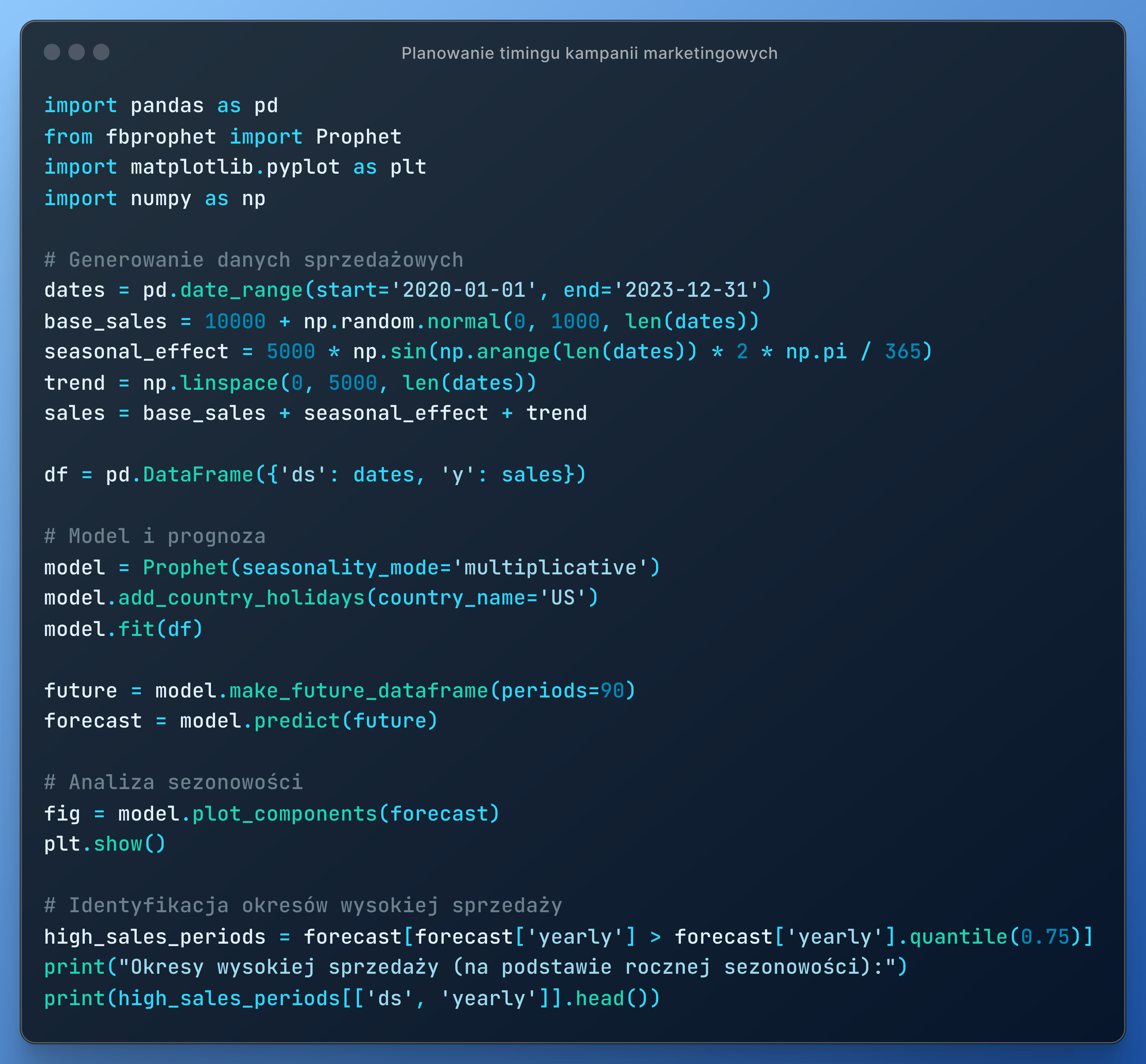Click the third gray window dot
1146x1064 pixels.
101,52
